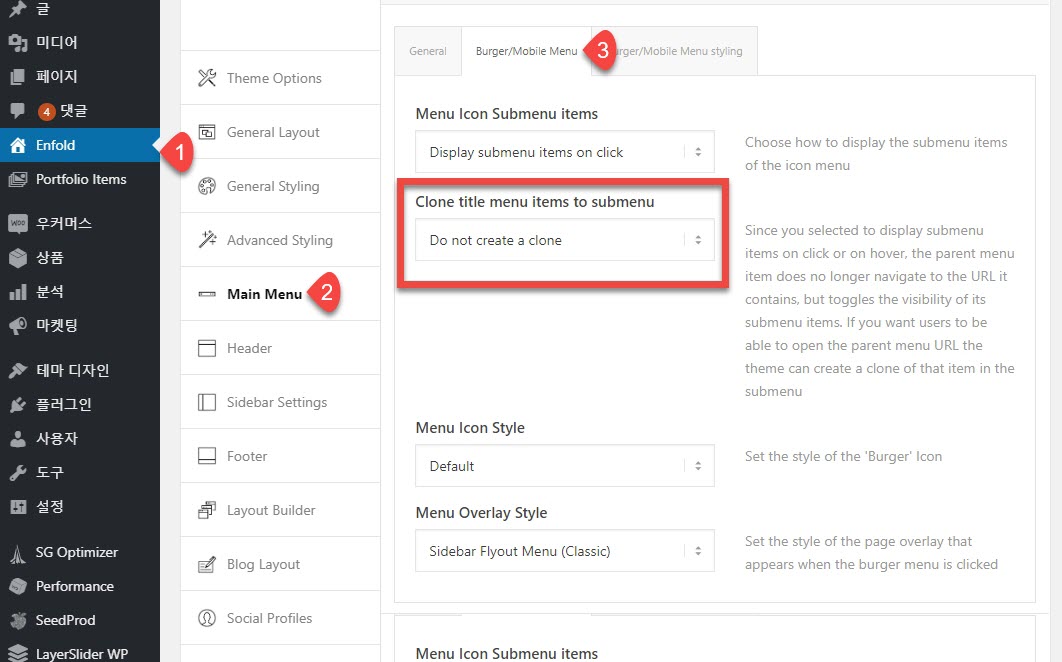This screenshot has width=1062, height=662.
Task: Open 우커머스 in admin sidebar
Action: 80,223
